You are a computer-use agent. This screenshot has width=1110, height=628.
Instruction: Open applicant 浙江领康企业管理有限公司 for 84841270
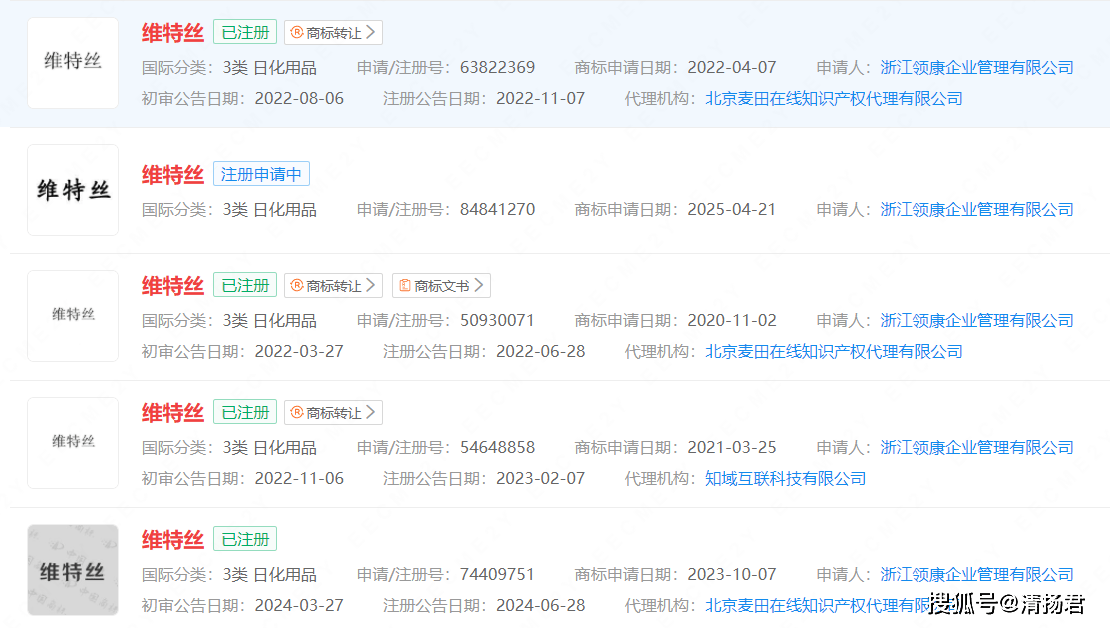(977, 210)
